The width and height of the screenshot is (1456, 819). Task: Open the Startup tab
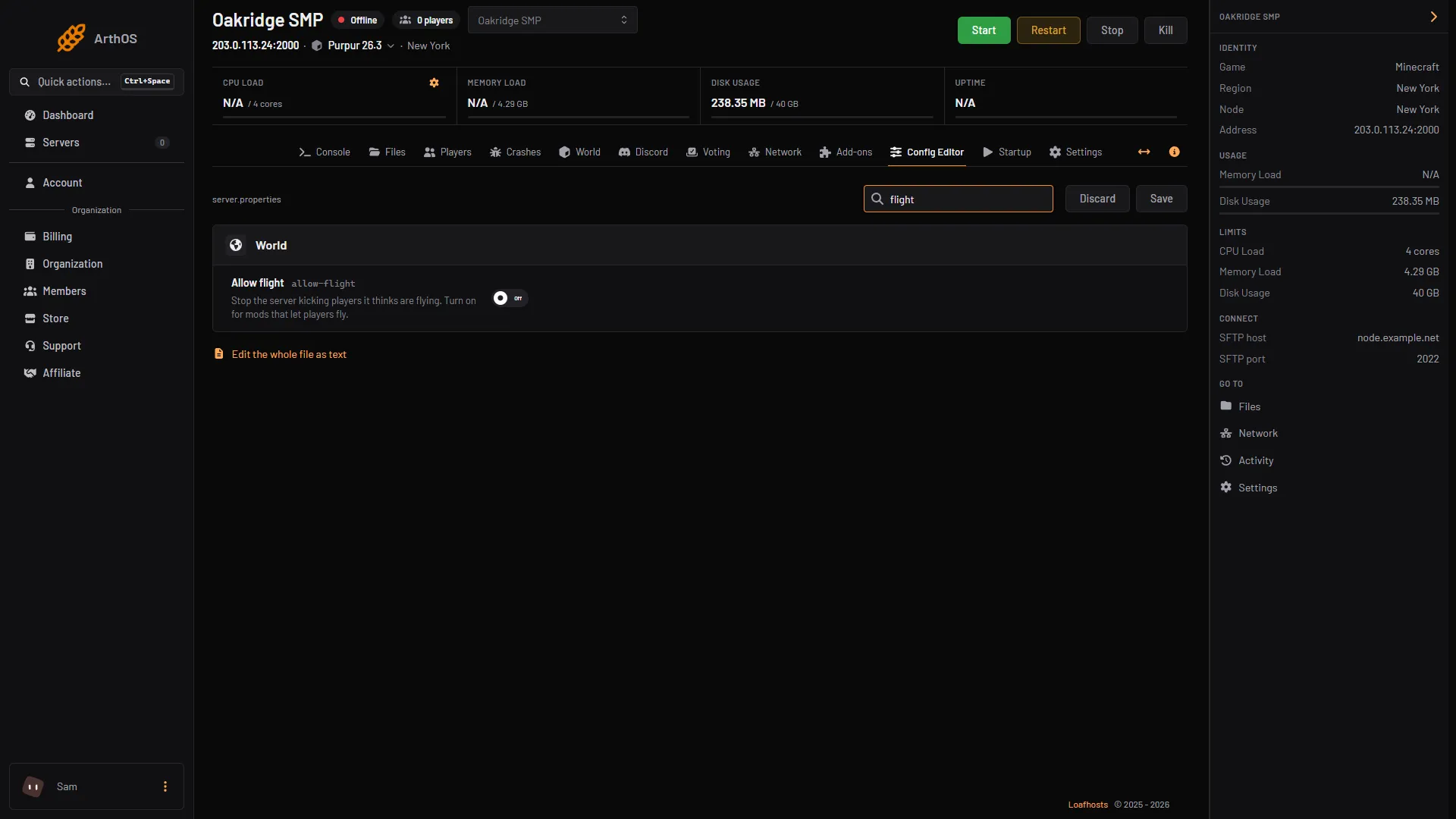[1007, 152]
